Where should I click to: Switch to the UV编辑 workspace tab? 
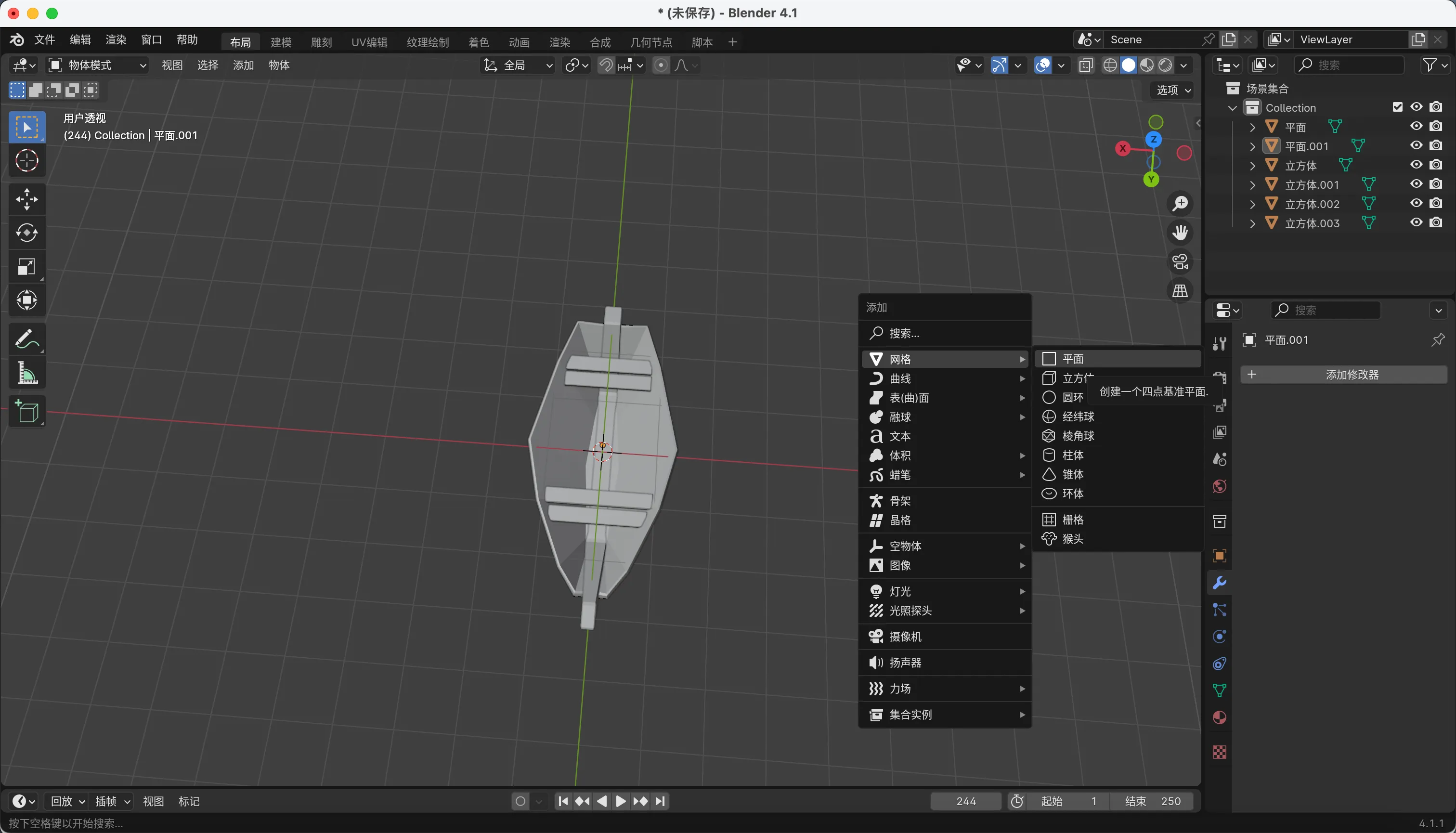pyautogui.click(x=369, y=42)
